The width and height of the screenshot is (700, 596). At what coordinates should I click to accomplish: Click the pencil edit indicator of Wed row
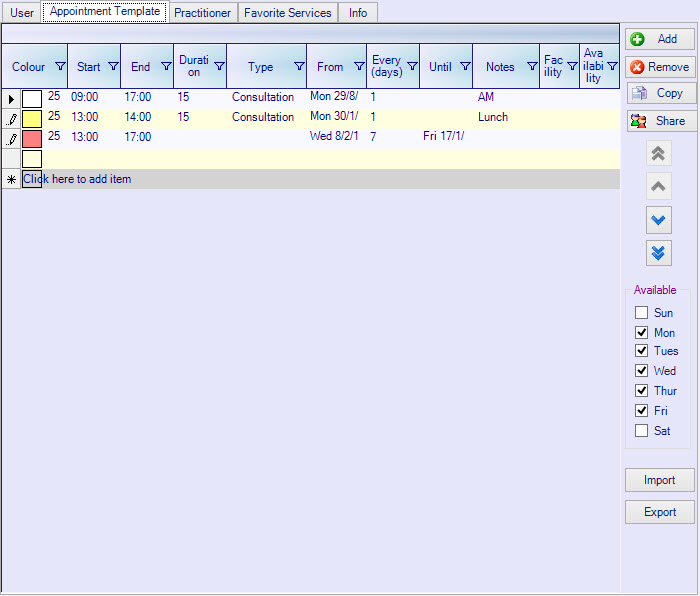point(11,139)
